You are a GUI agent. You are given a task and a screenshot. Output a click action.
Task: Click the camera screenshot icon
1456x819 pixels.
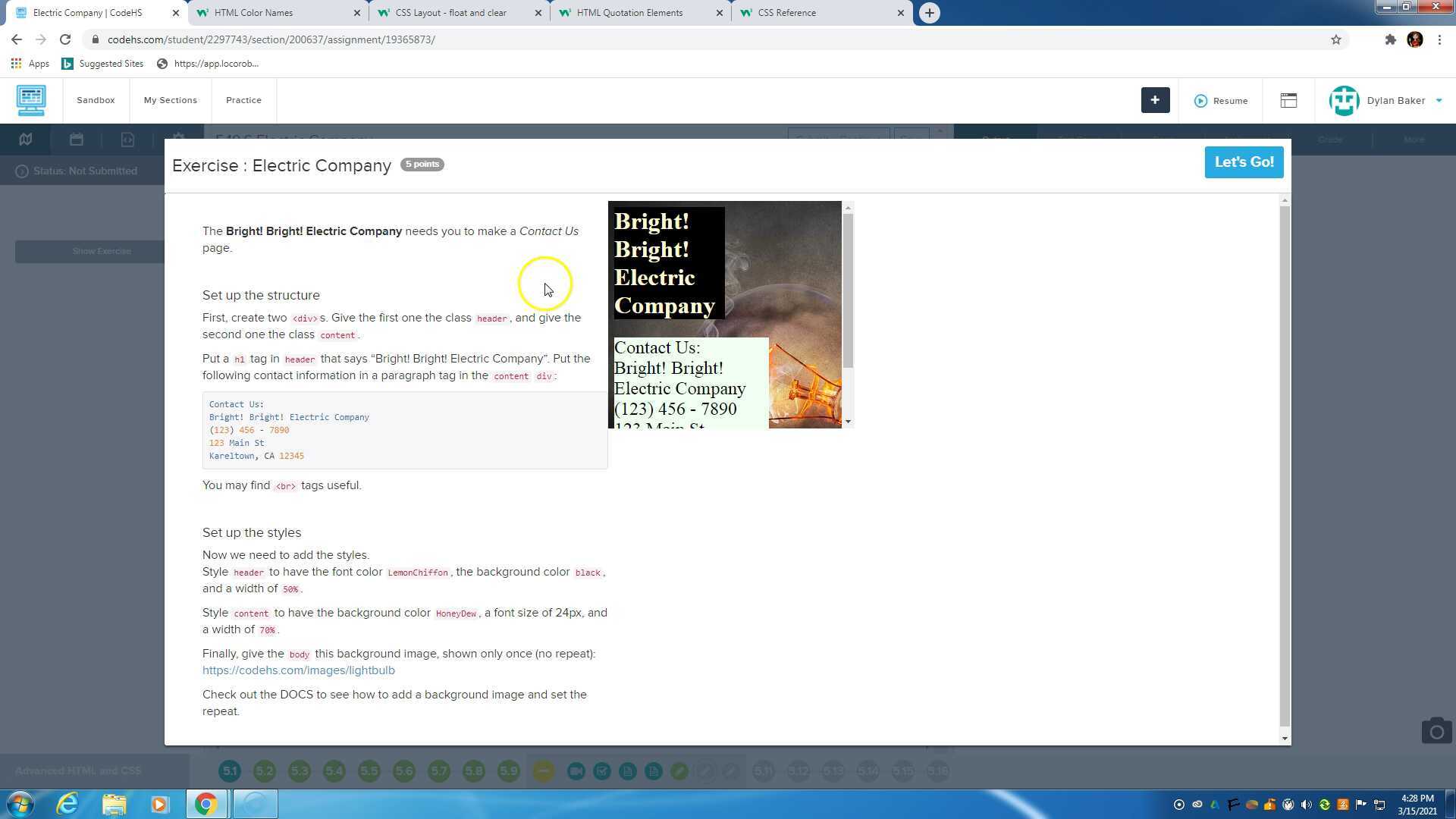click(1436, 731)
